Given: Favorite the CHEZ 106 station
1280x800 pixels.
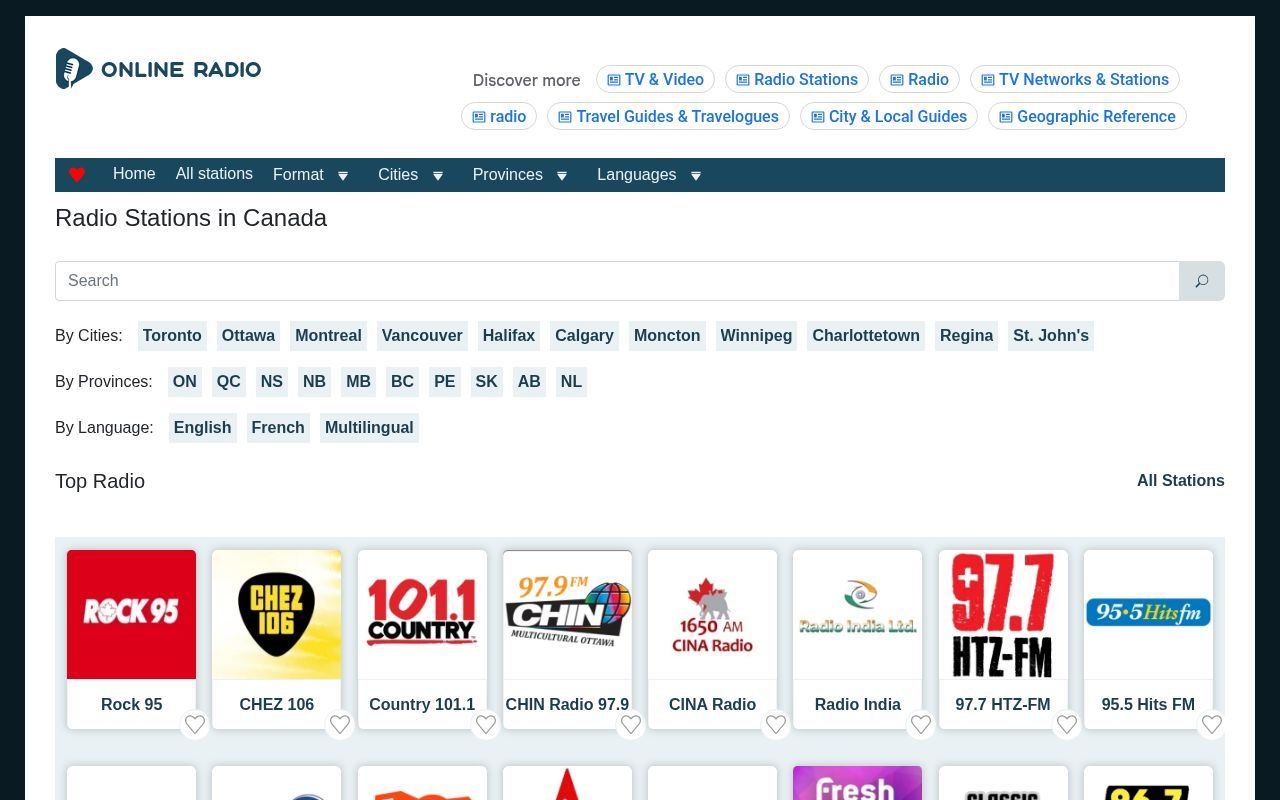Looking at the screenshot, I should click(340, 724).
